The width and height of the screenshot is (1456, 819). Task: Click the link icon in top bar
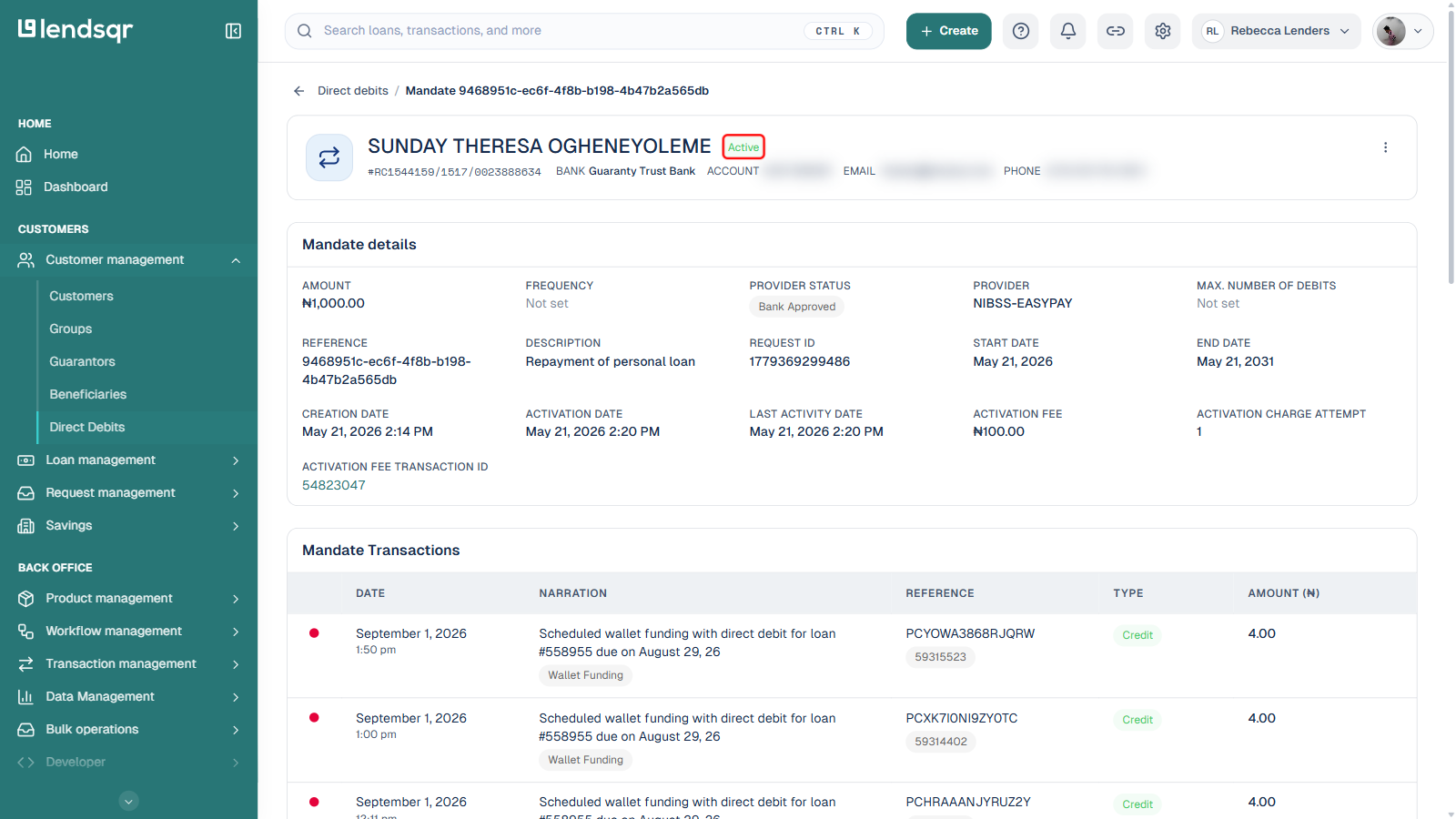[x=1116, y=31]
